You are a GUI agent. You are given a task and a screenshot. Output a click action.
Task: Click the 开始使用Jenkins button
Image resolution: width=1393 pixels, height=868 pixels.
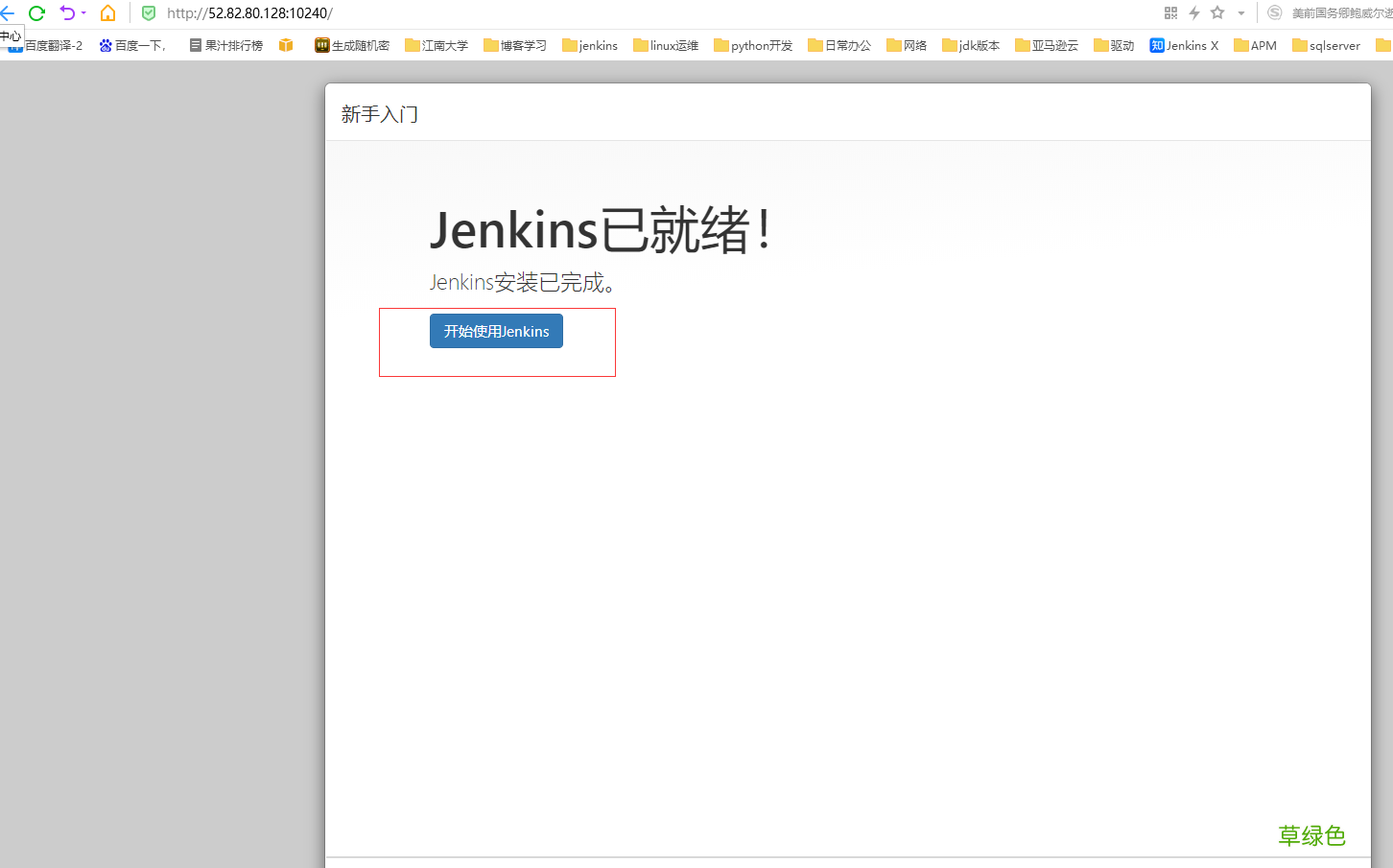coord(496,330)
